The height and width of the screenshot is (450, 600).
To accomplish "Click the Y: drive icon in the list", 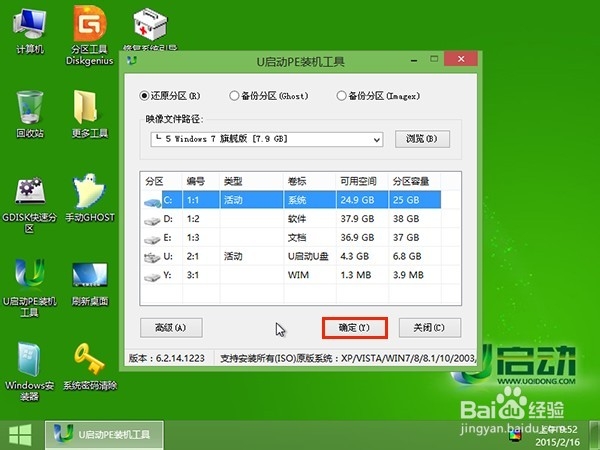I will pos(152,277).
